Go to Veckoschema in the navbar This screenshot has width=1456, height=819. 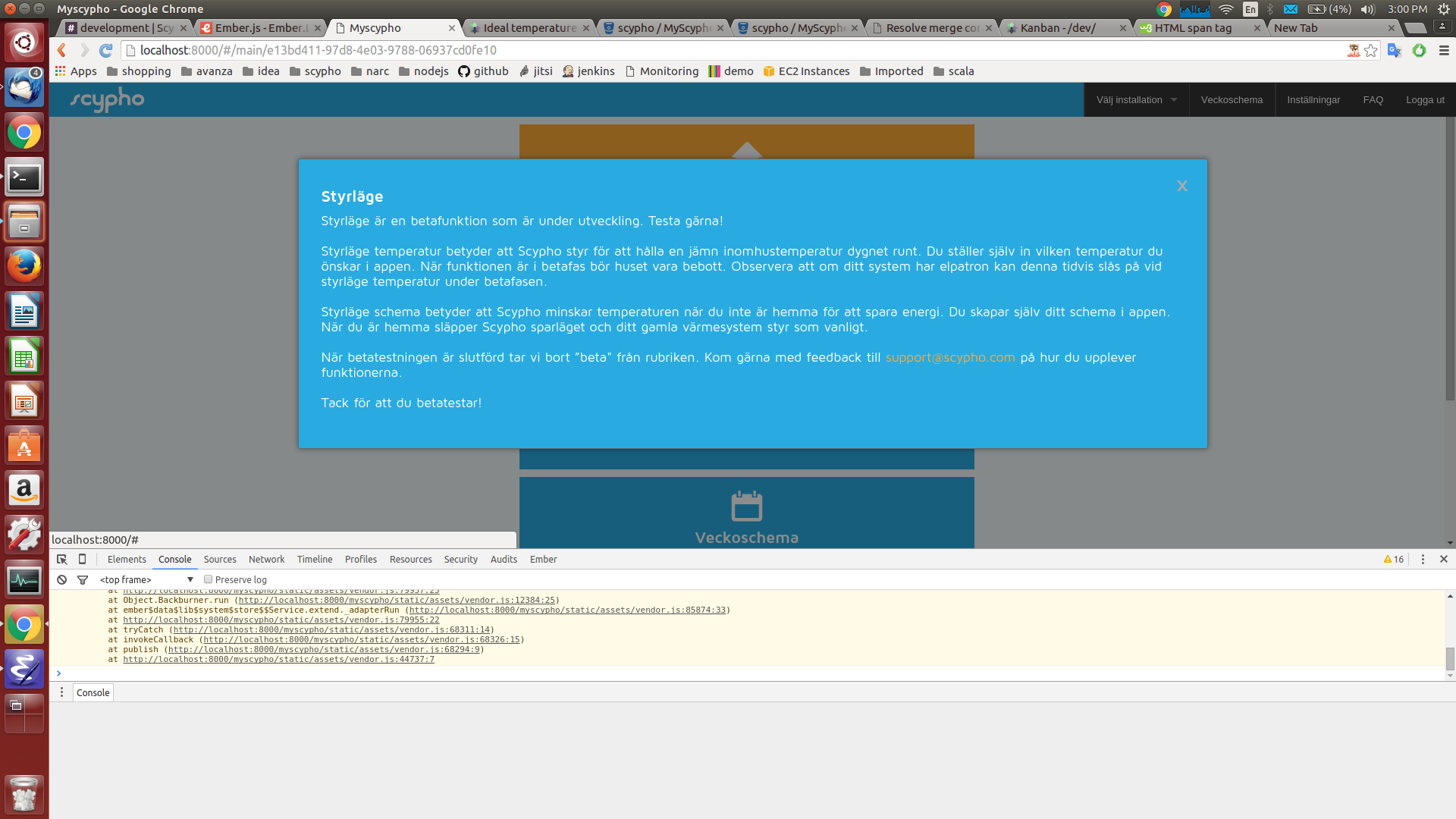point(1232,100)
